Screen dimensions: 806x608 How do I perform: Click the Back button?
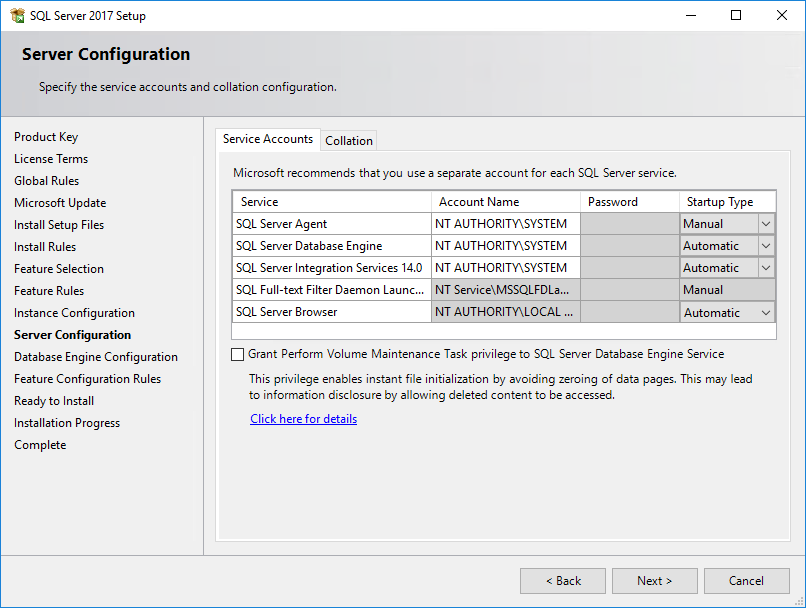pyautogui.click(x=563, y=581)
